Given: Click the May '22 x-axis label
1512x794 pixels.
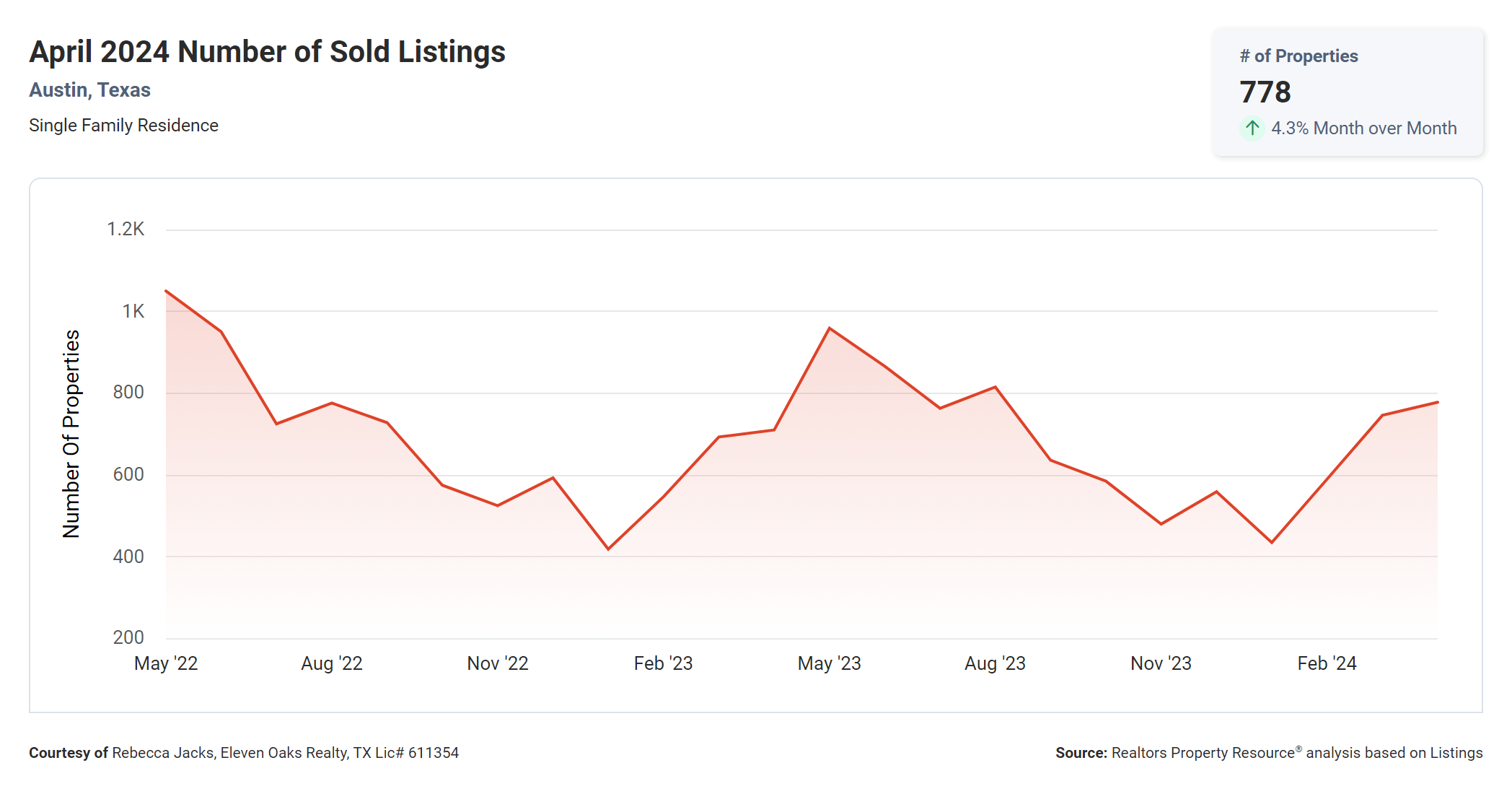Looking at the screenshot, I should [x=166, y=663].
